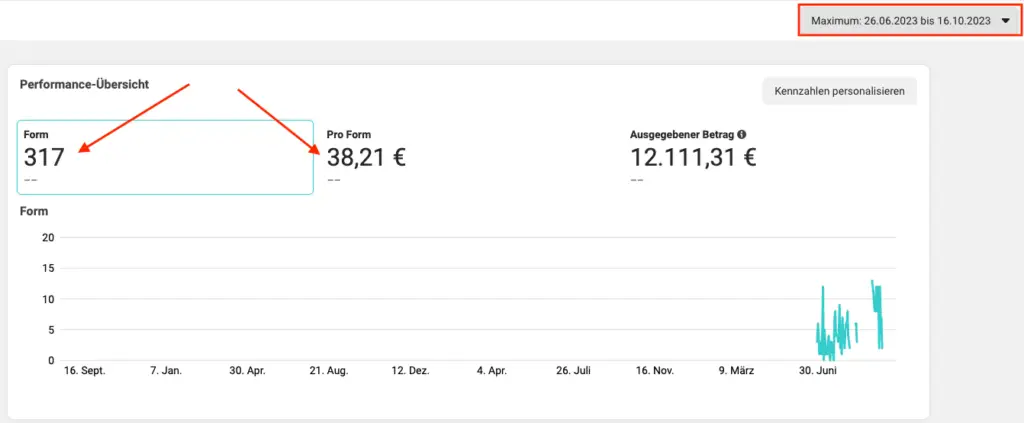Screen dimensions: 1024x423
Task: Click the Form chart title above graph
Action: [34, 212]
